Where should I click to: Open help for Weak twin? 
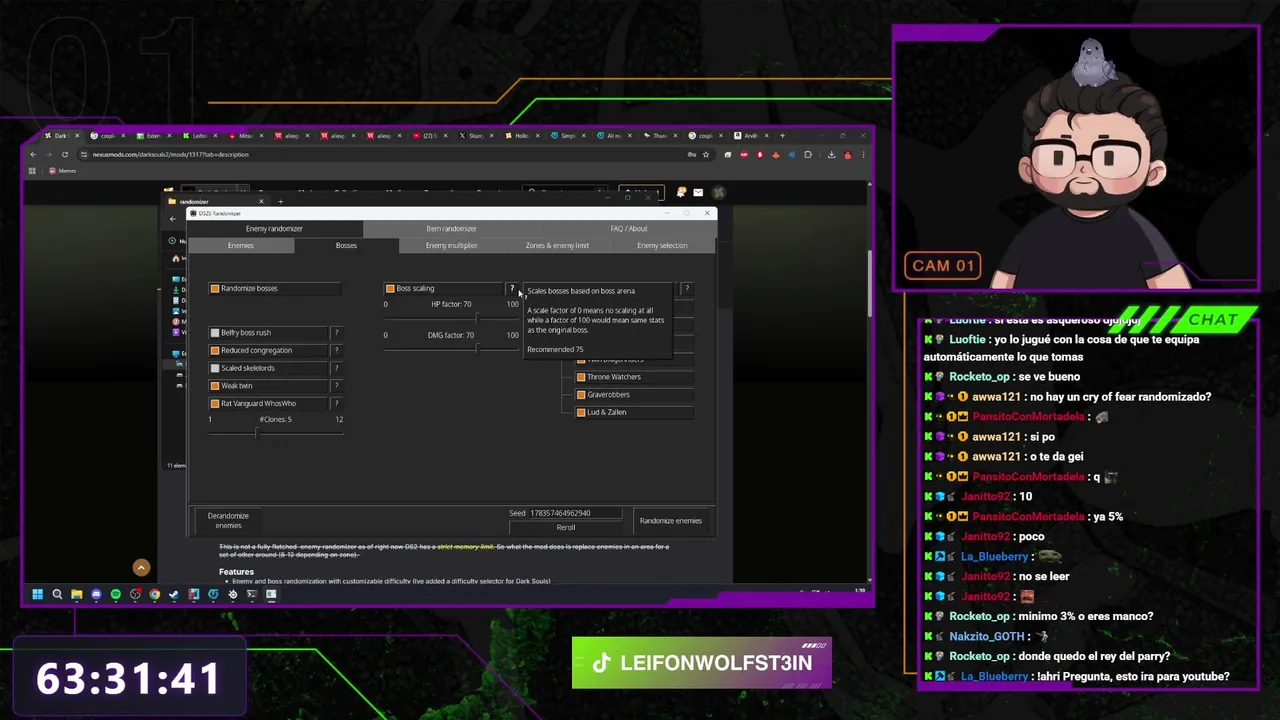click(336, 386)
